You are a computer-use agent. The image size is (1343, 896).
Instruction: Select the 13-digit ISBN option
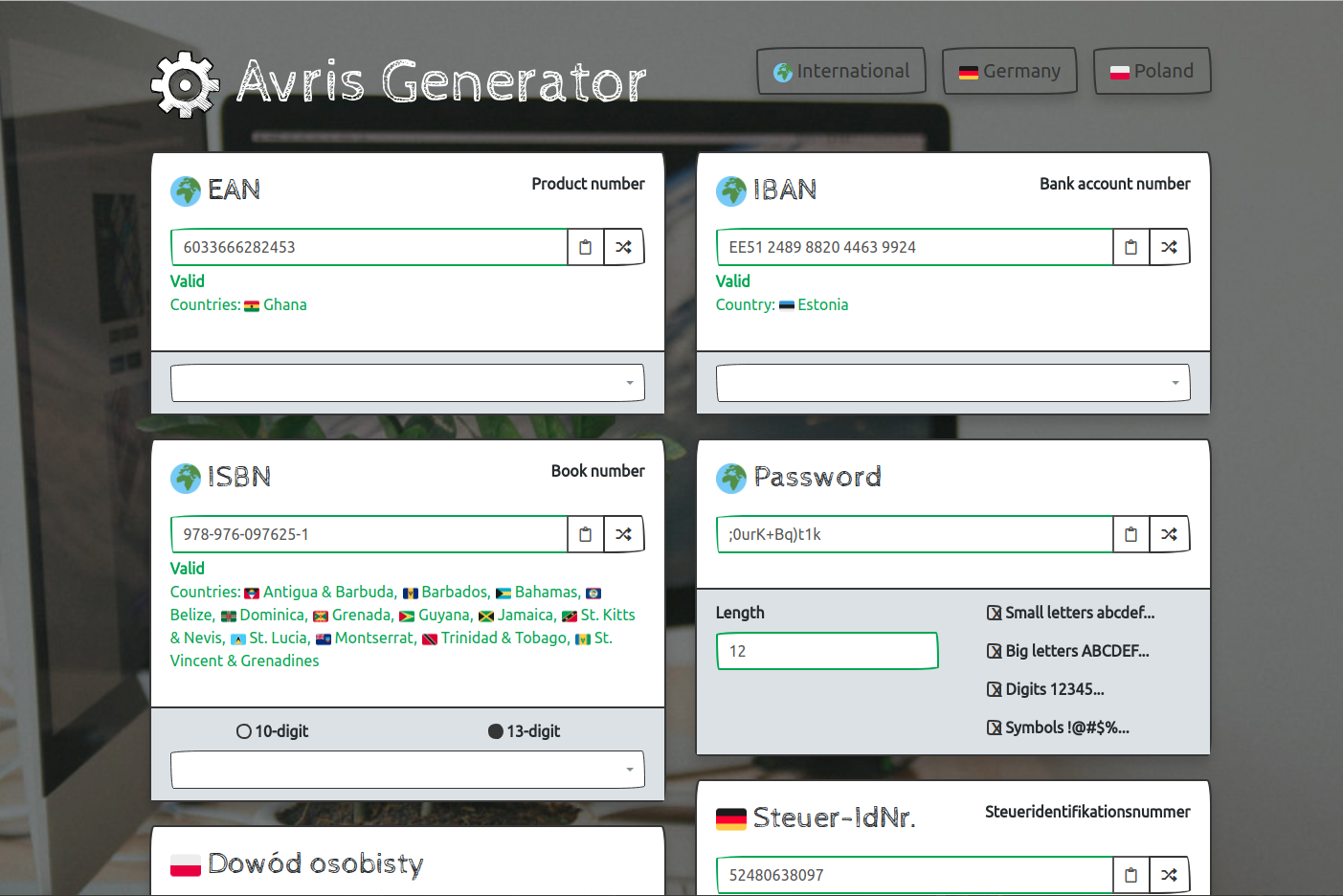[x=496, y=731]
